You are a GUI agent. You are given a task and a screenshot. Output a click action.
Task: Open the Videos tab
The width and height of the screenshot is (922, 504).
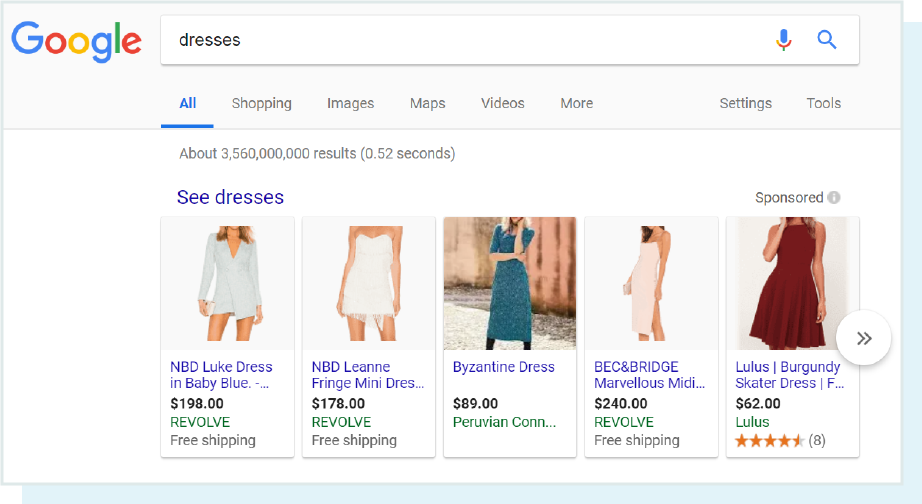pos(502,103)
